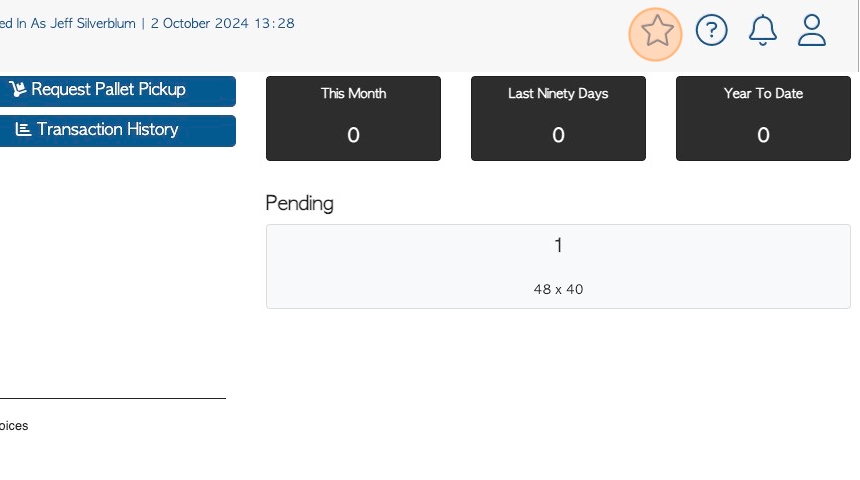The height and width of the screenshot is (480, 860).
Task: Click the 48 x 40 pallet size label
Action: click(558, 289)
